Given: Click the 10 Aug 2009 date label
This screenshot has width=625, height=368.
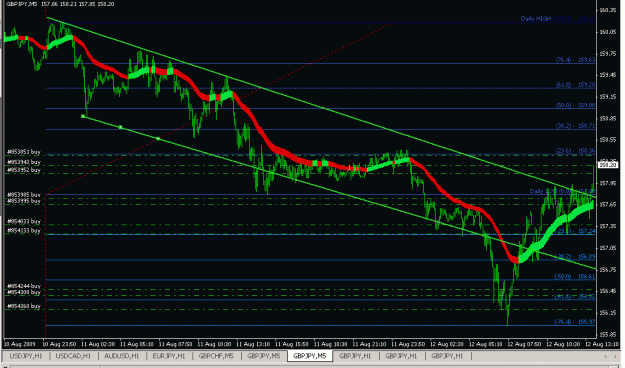Looking at the screenshot, I should click(19, 344).
